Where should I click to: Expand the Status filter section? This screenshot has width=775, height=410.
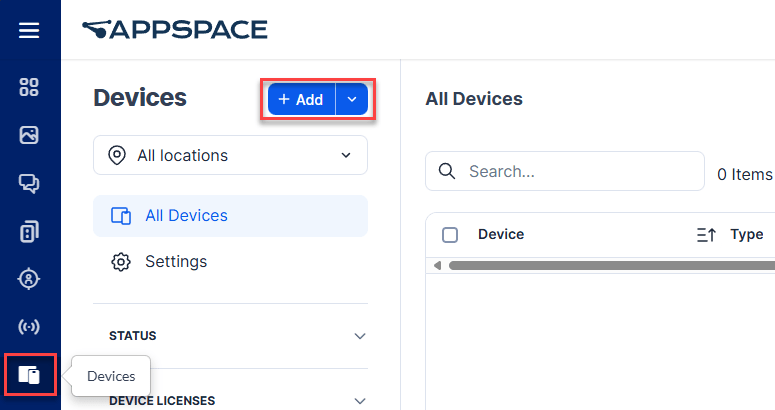pos(360,336)
